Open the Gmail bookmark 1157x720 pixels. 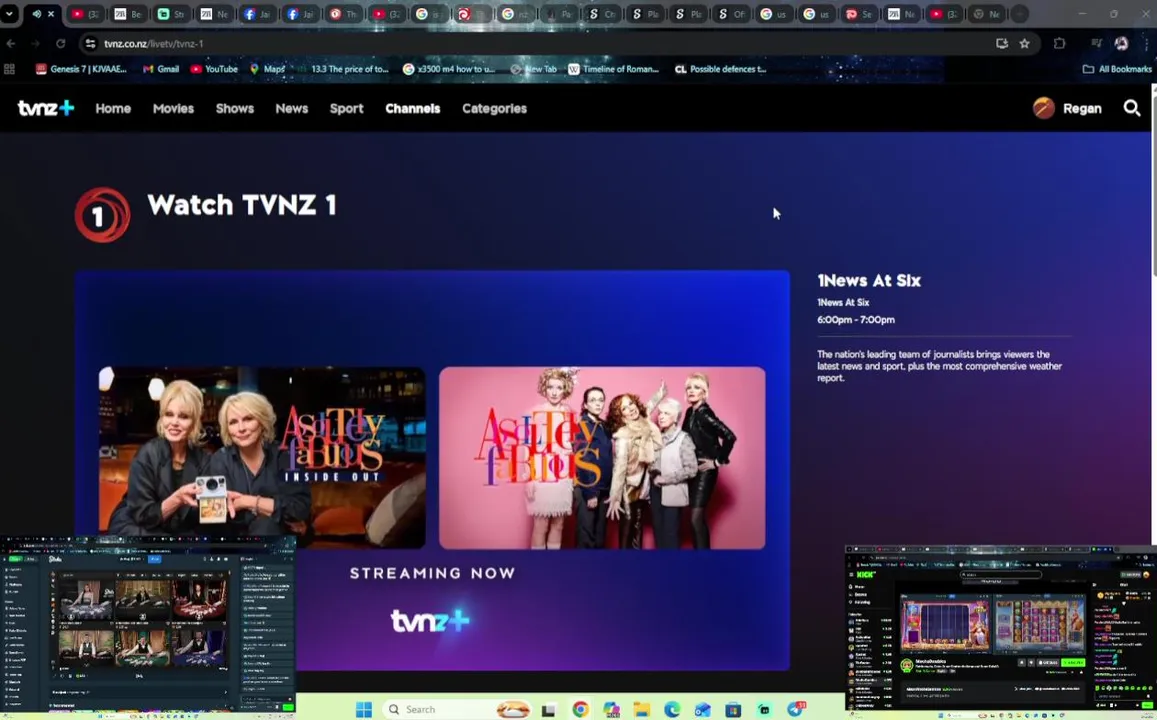[x=161, y=69]
